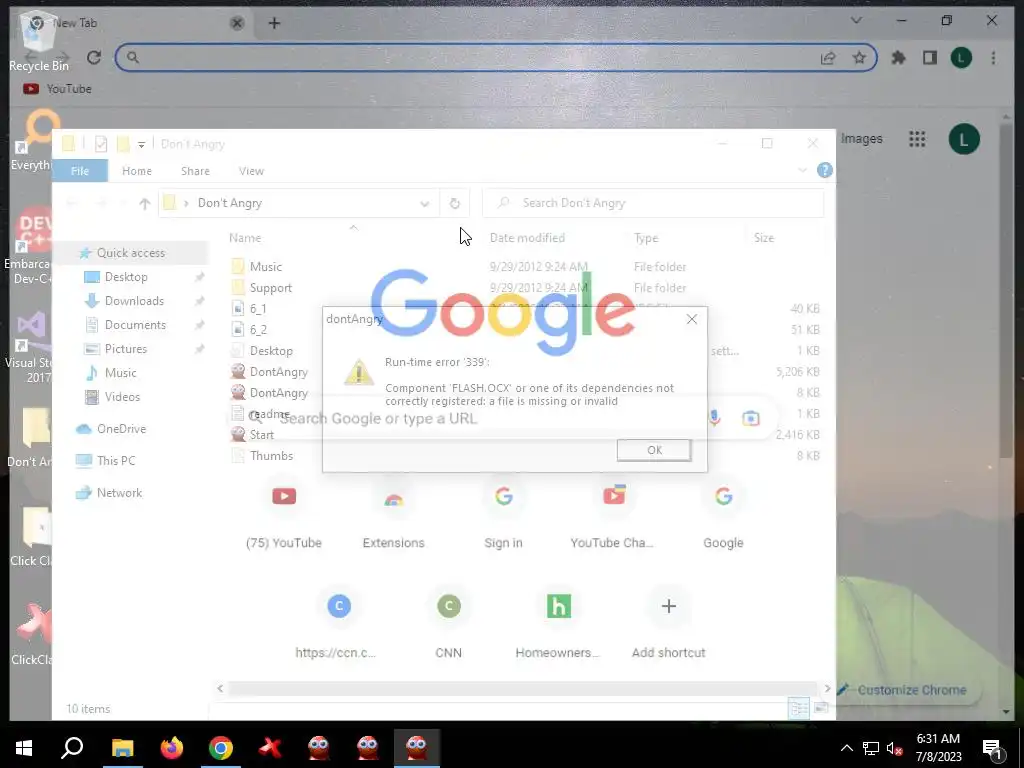Open the taskbar notification center icon
The width and height of the screenshot is (1024, 768).
tap(992, 748)
